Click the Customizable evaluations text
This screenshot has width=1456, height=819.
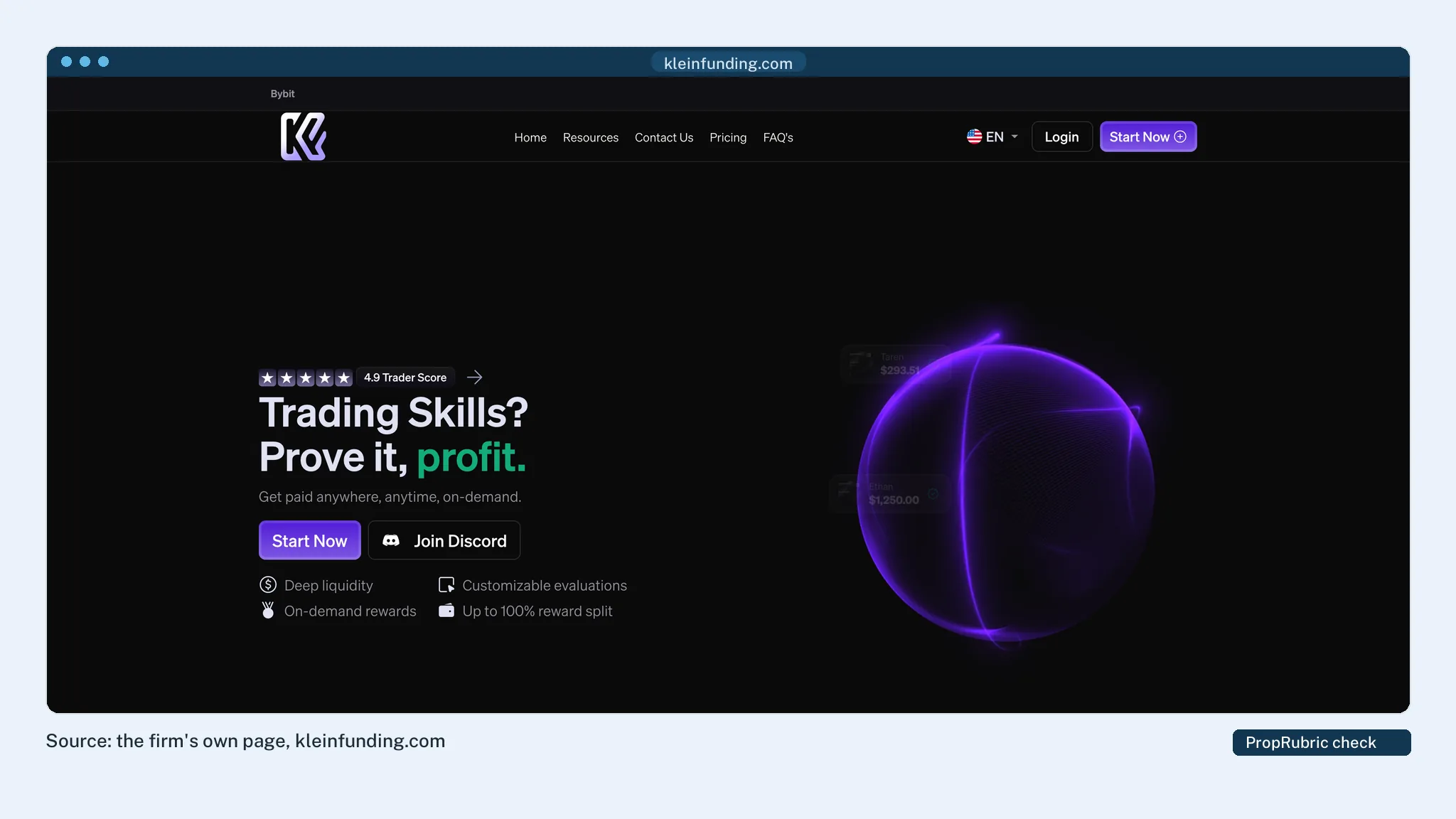click(x=545, y=585)
